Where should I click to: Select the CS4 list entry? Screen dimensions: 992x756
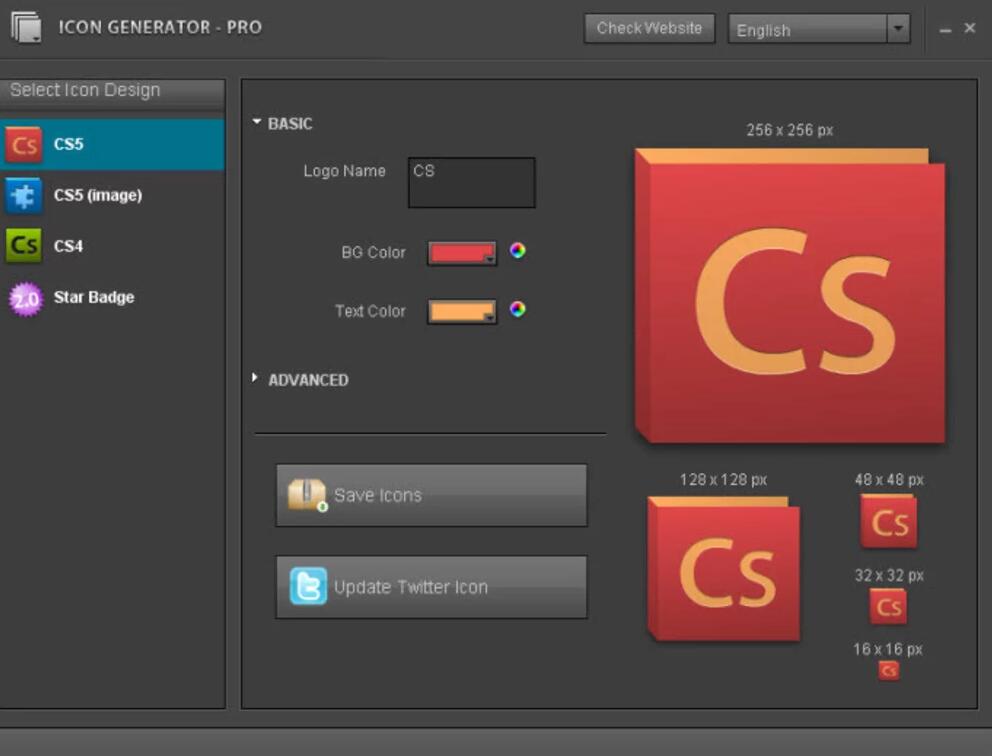(112, 246)
